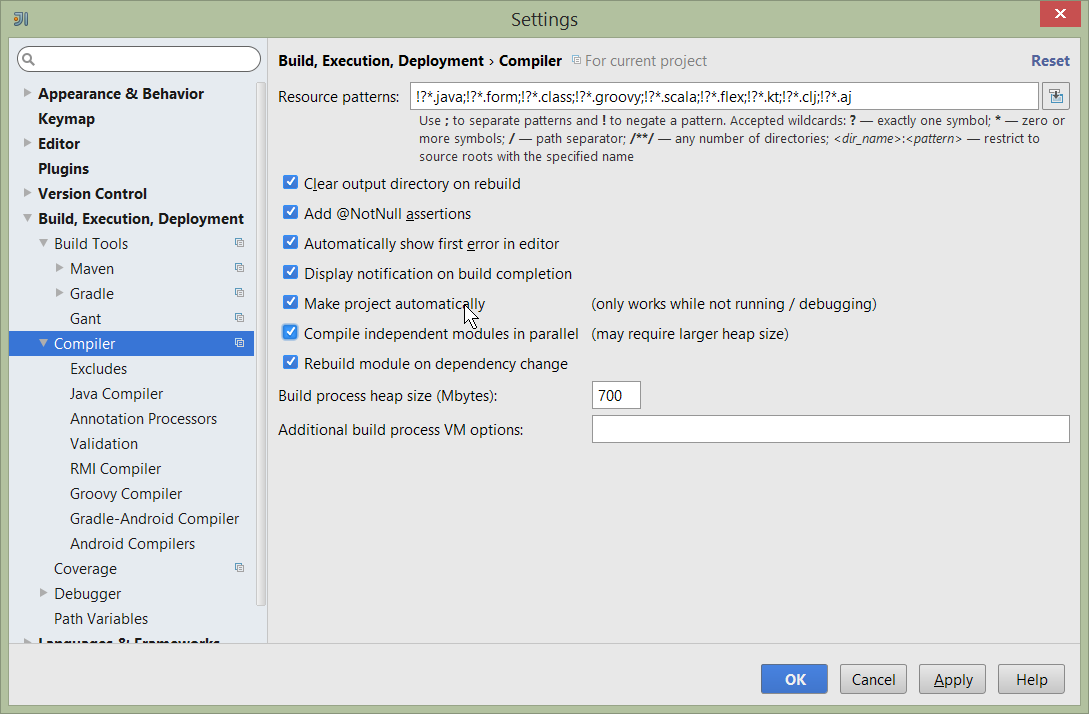Click the project-level icon next to Gradle
Viewport: 1089px width, 714px height.
pyautogui.click(x=239, y=293)
